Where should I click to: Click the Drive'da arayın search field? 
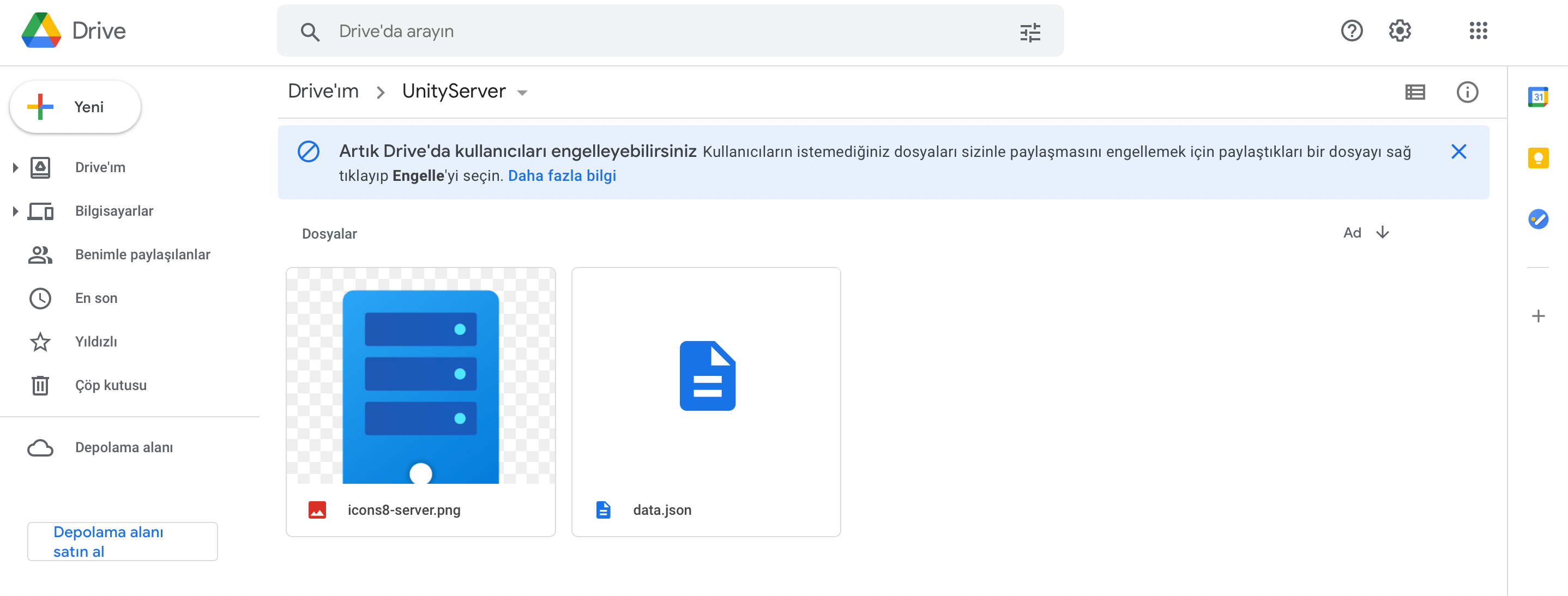click(x=670, y=32)
